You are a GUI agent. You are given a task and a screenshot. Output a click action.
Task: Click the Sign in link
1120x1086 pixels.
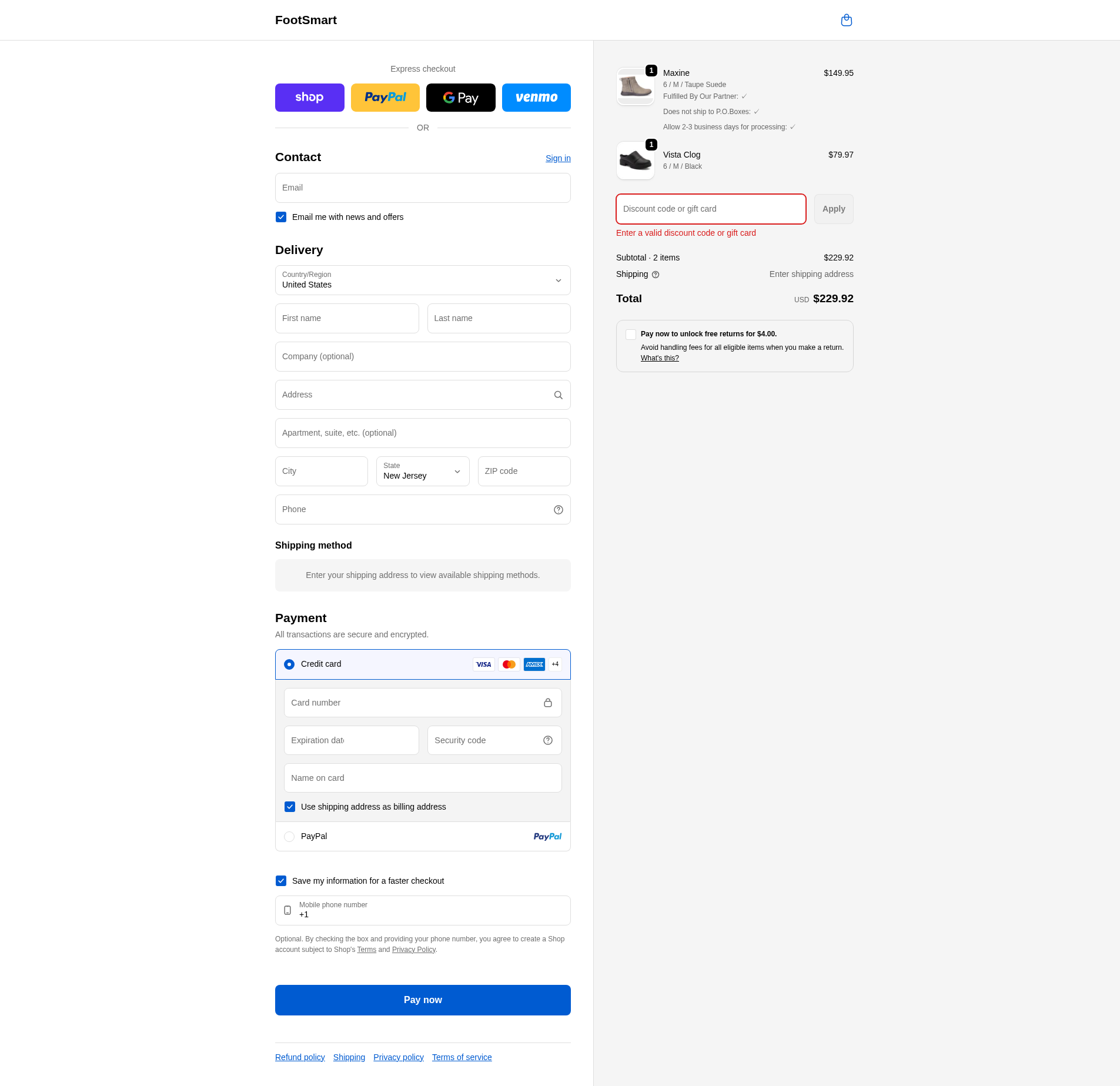(557, 158)
